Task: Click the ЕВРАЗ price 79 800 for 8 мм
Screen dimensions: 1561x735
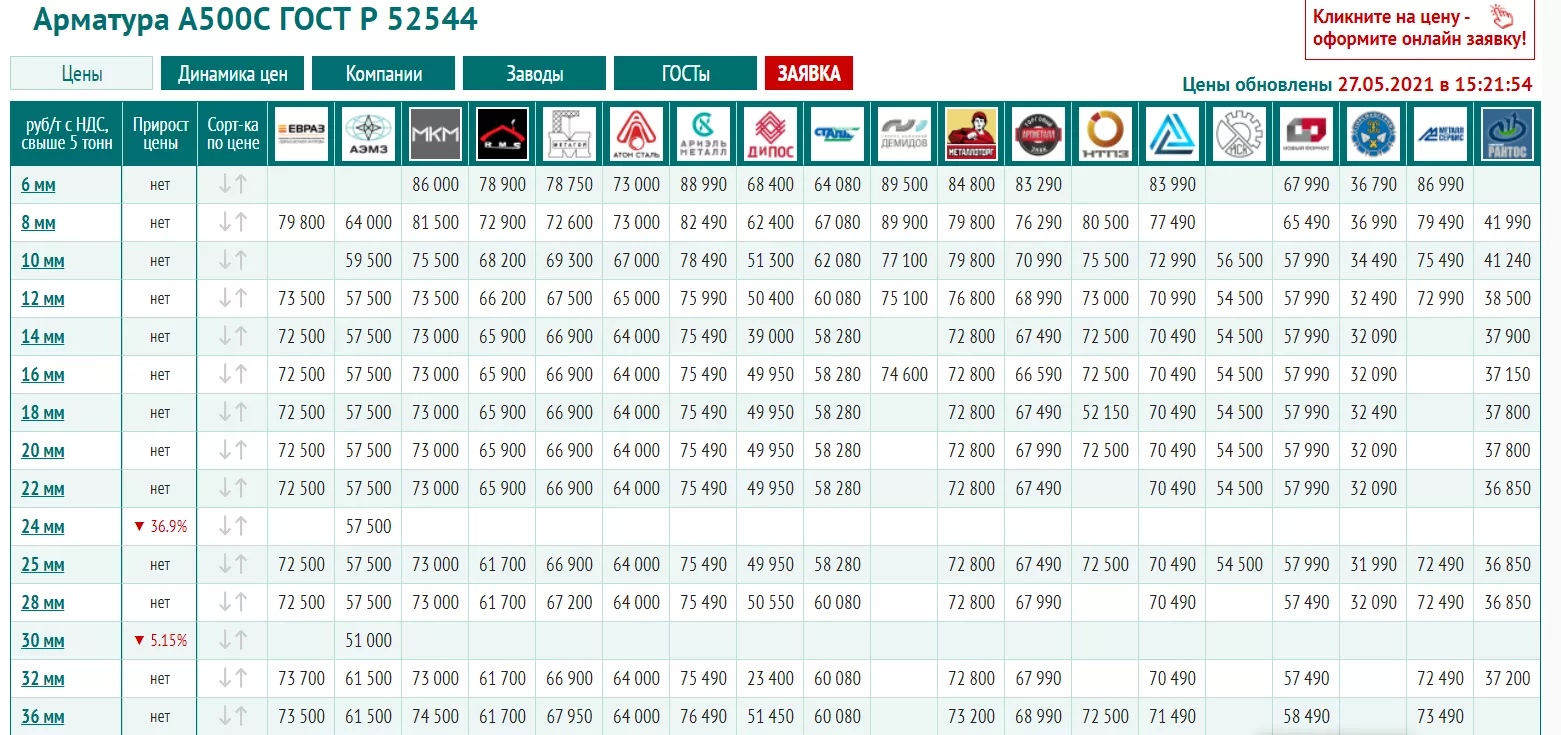Action: click(301, 222)
